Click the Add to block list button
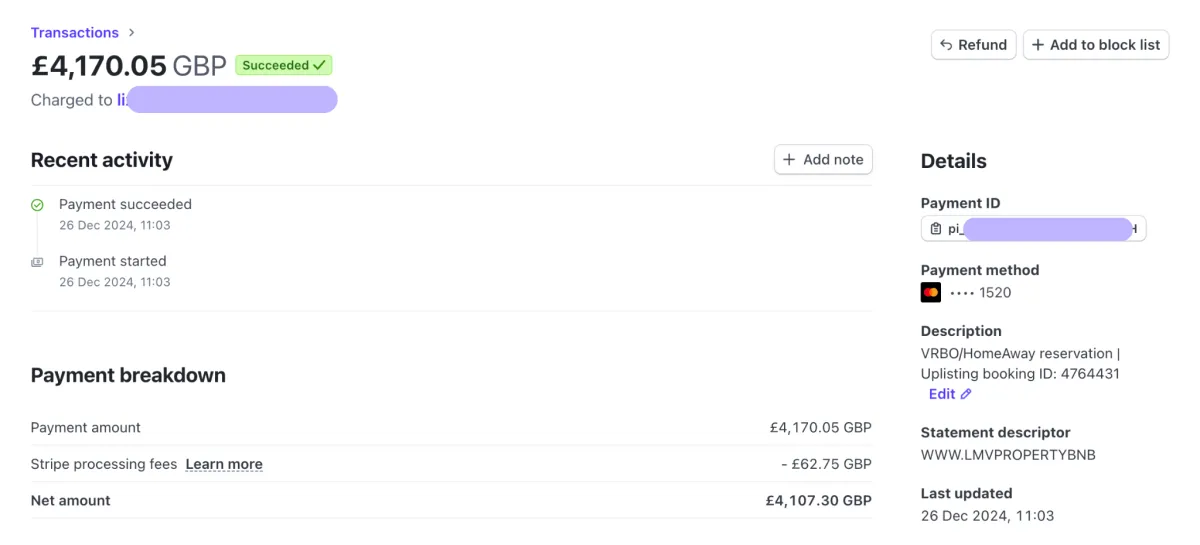 pyautogui.click(x=1096, y=45)
